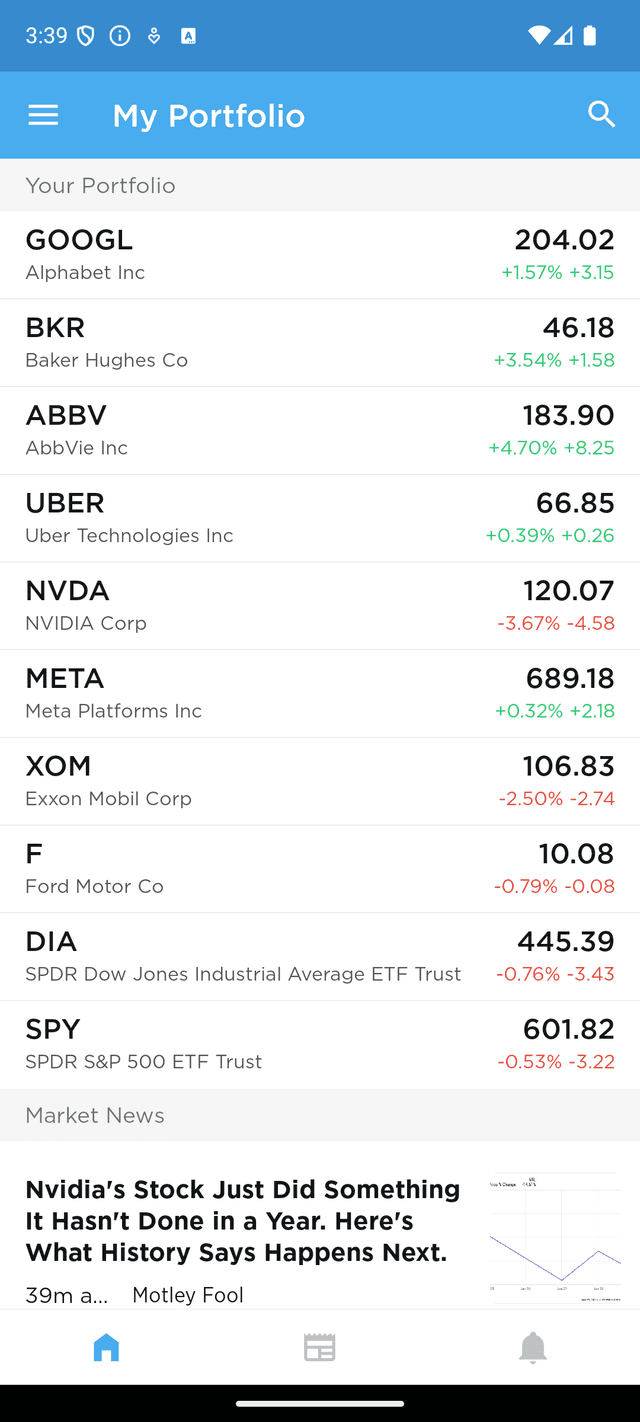This screenshot has width=640, height=1422.
Task: Open the navigation drawer menu
Action: (43, 114)
